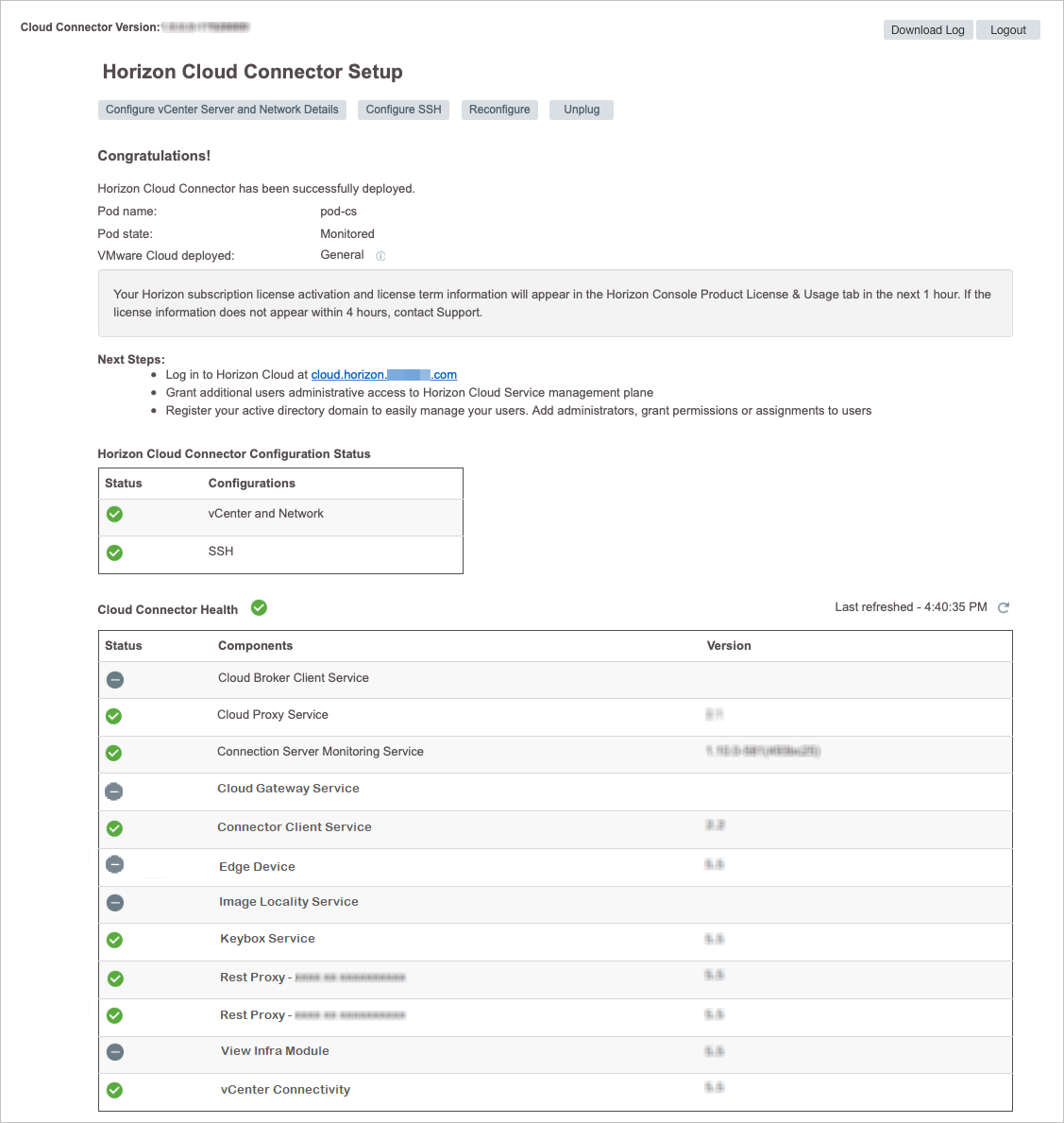Open Configure vCenter Server and Network Details
The height and width of the screenshot is (1123, 1064).
[222, 110]
